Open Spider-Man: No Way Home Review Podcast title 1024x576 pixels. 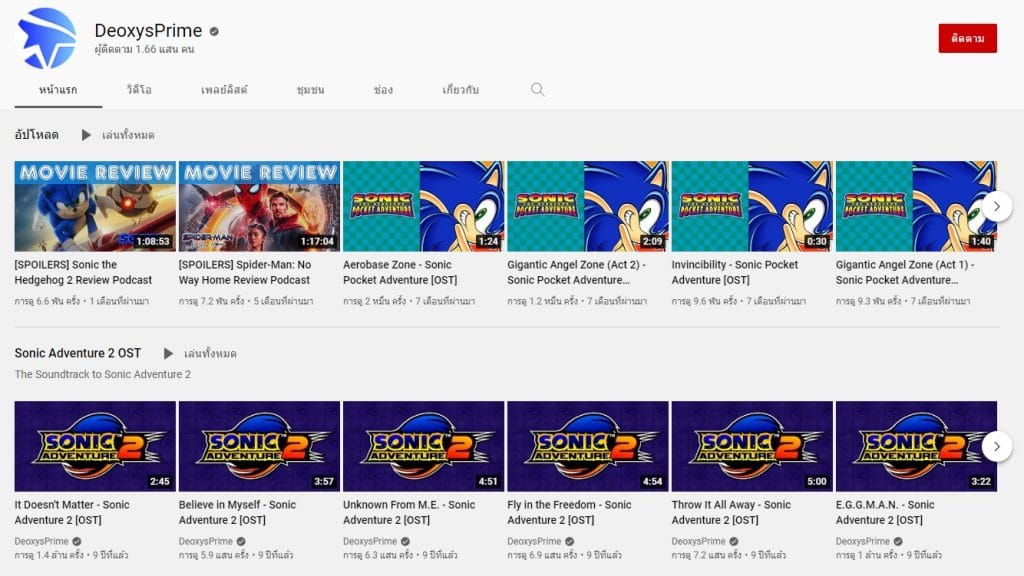coord(245,272)
